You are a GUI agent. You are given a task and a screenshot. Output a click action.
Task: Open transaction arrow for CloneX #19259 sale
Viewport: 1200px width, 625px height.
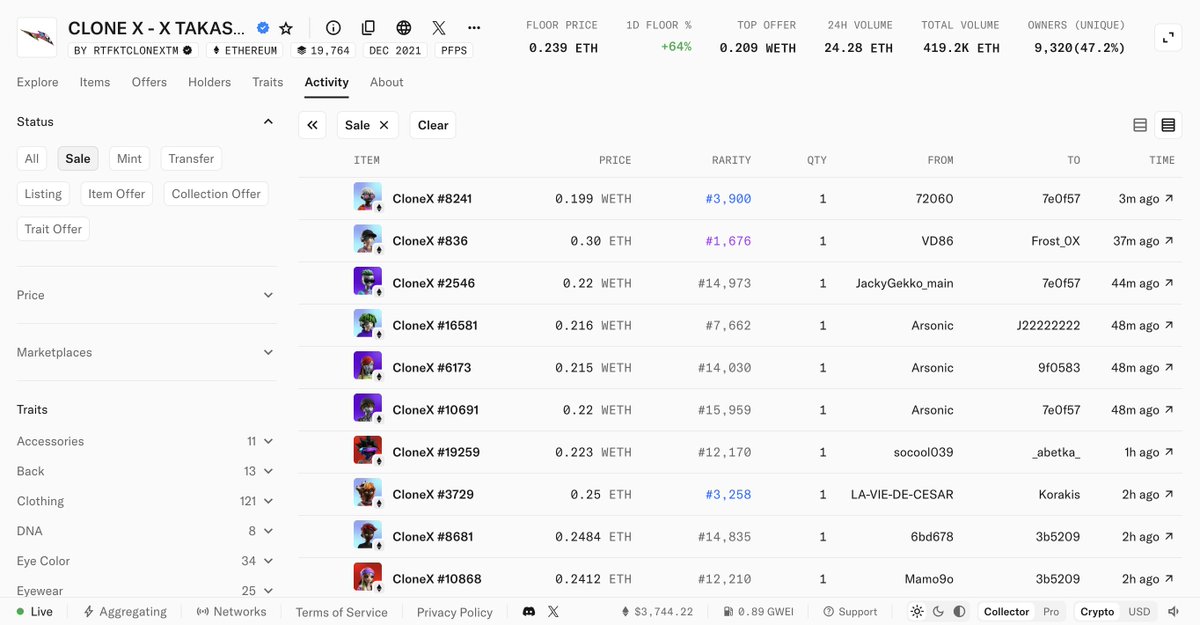point(1169,452)
